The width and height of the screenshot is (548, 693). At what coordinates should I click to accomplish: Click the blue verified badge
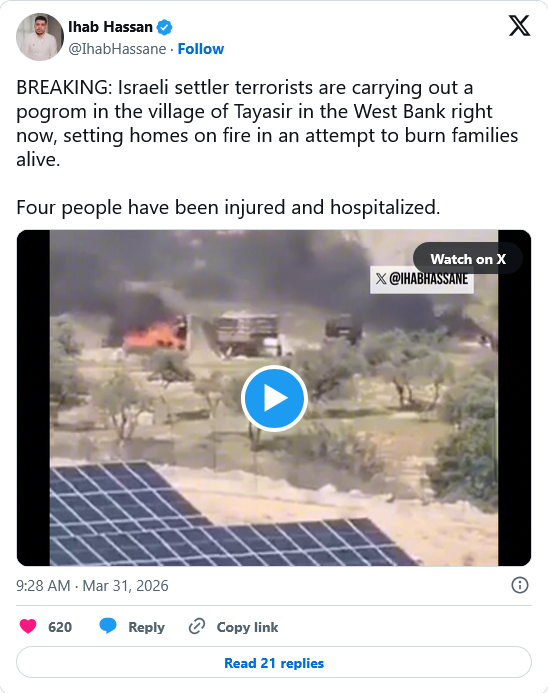(x=165, y=27)
